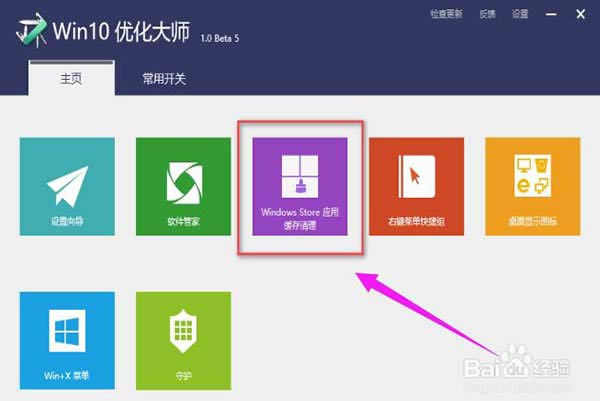Open the 守护 shield tile
The width and height of the screenshot is (600, 401).
[x=183, y=341]
